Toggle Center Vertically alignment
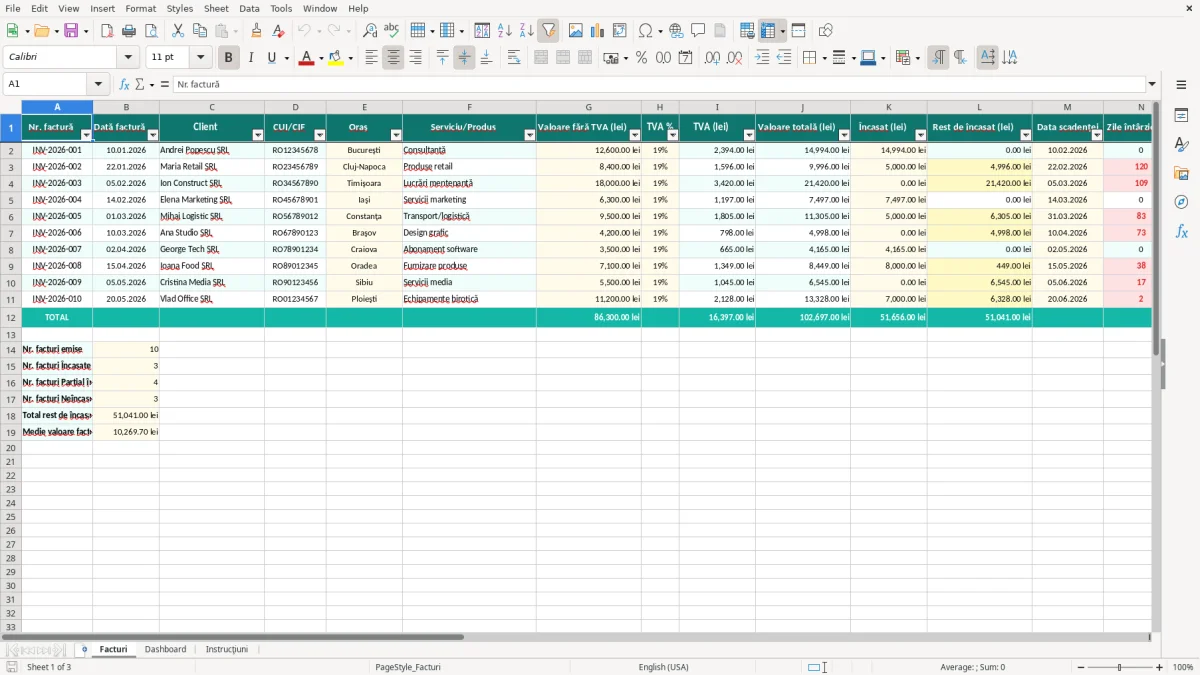Screen dimensions: 1200x675 click(464, 58)
